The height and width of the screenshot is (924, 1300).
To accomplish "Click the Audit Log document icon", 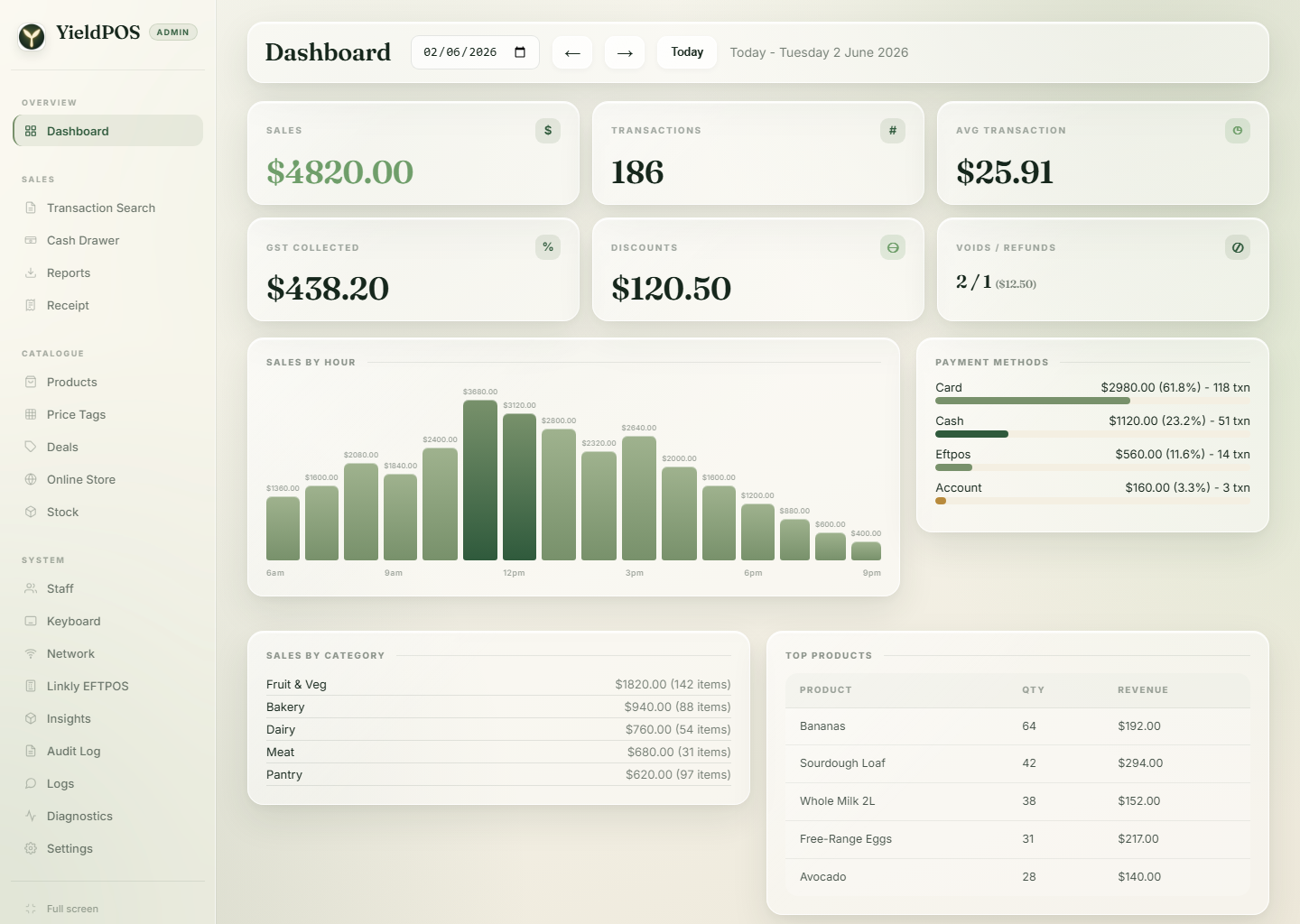I will 31,751.
